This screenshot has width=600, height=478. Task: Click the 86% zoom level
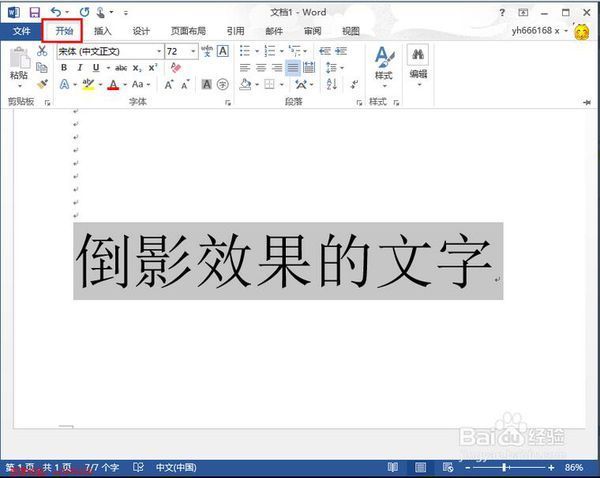574,467
